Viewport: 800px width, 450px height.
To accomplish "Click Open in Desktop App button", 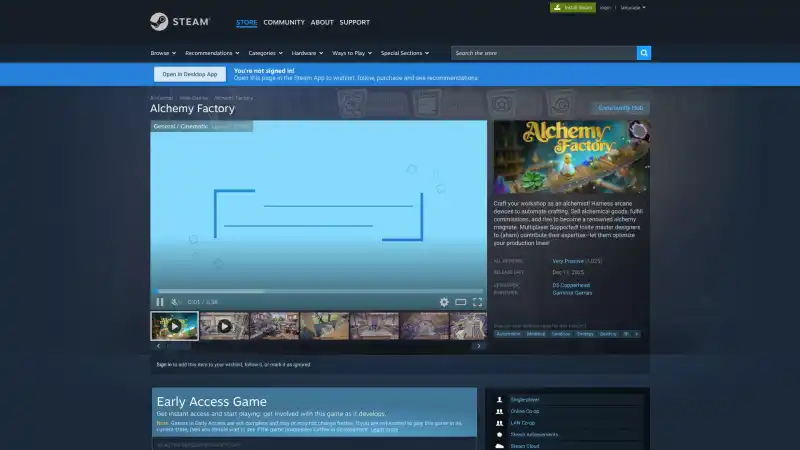I will tap(189, 74).
